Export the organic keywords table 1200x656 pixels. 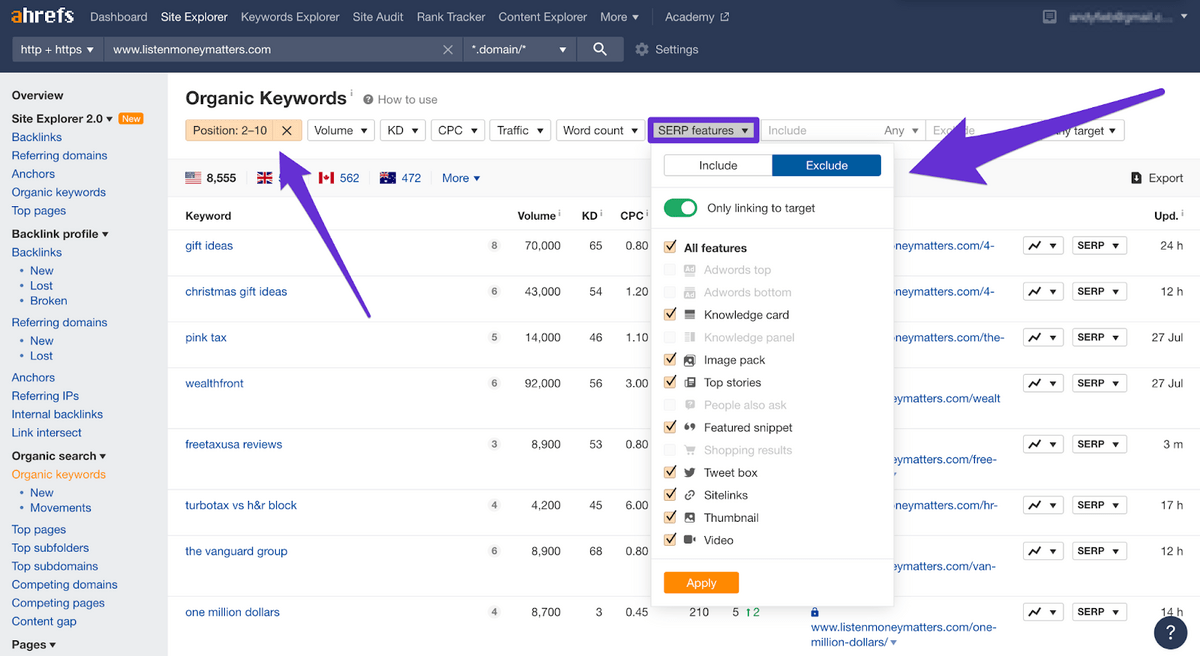tap(1157, 178)
